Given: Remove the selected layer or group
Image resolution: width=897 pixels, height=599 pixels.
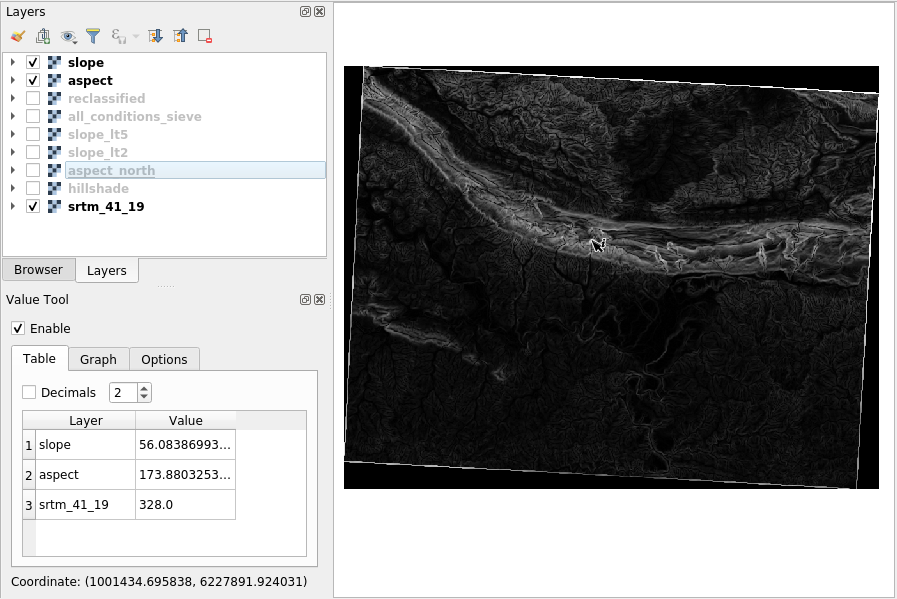Looking at the screenshot, I should point(205,36).
